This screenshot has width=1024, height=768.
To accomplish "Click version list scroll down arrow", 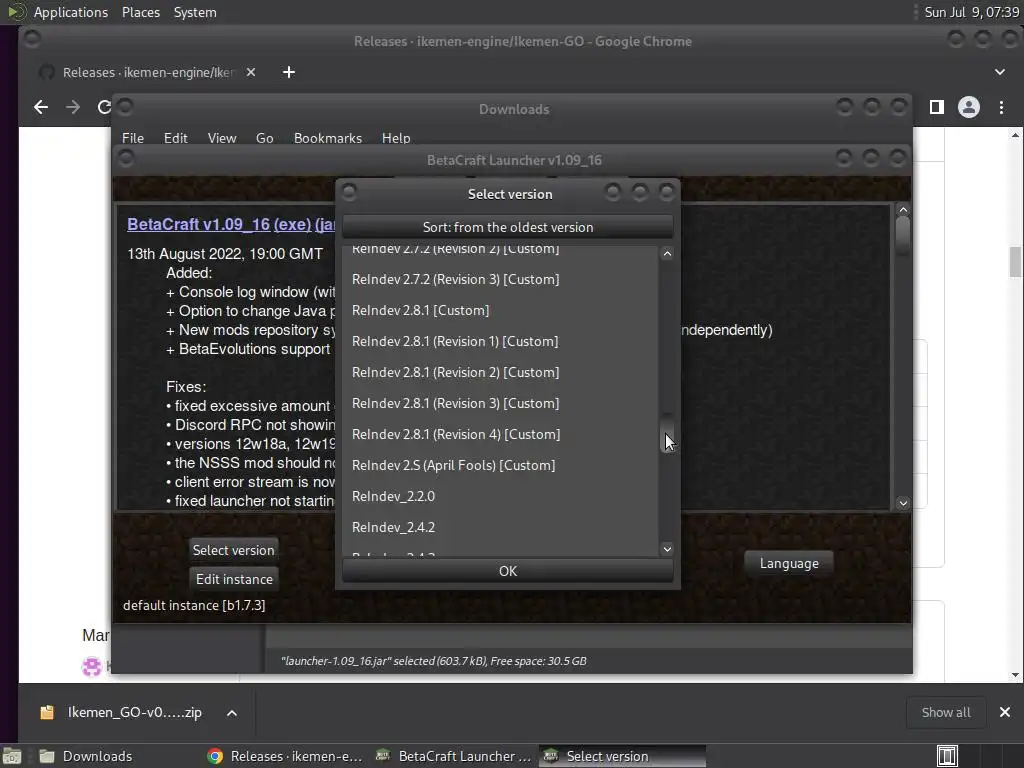I will [667, 549].
